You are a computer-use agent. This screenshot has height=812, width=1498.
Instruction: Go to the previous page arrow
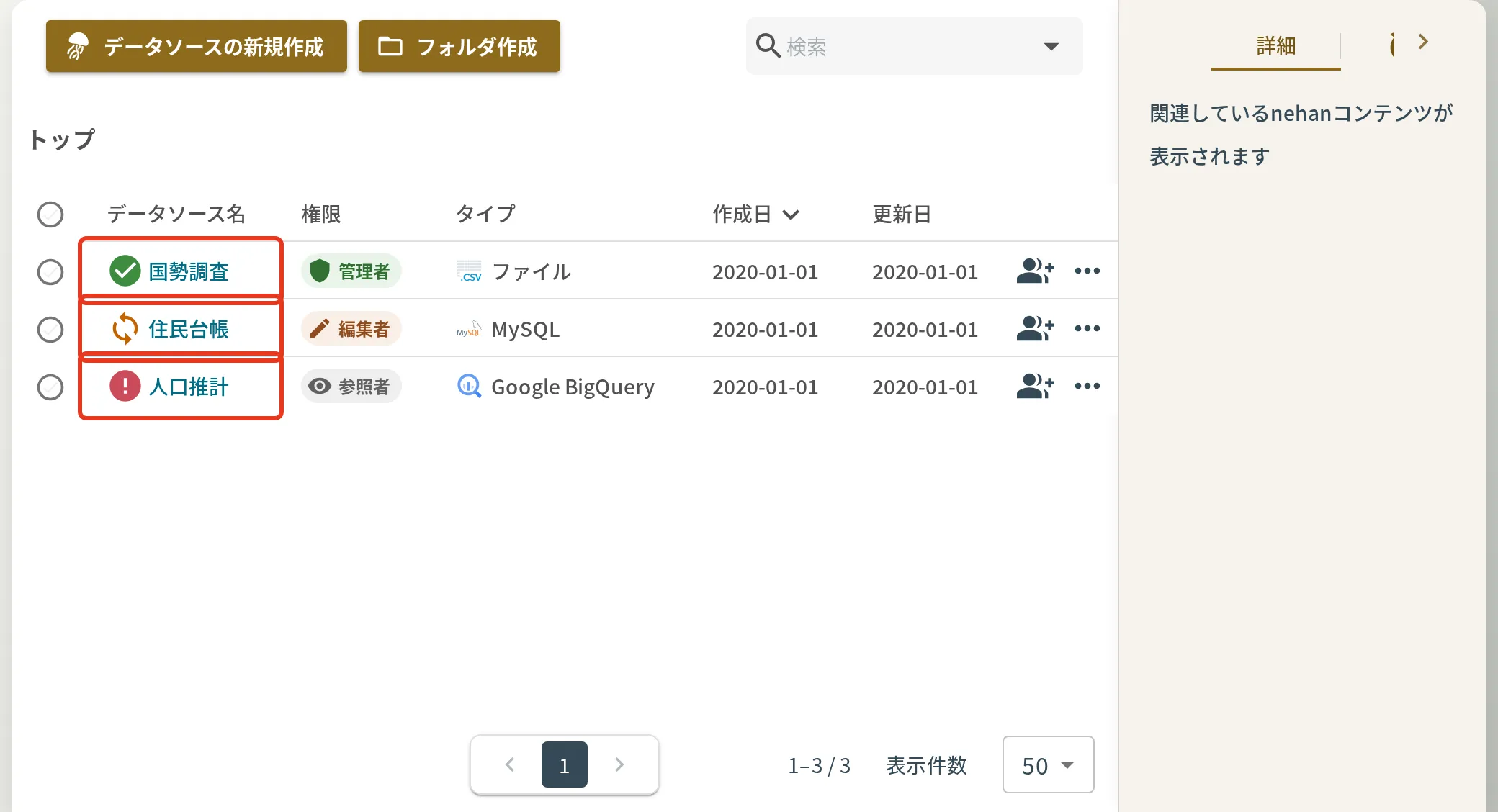[510, 764]
